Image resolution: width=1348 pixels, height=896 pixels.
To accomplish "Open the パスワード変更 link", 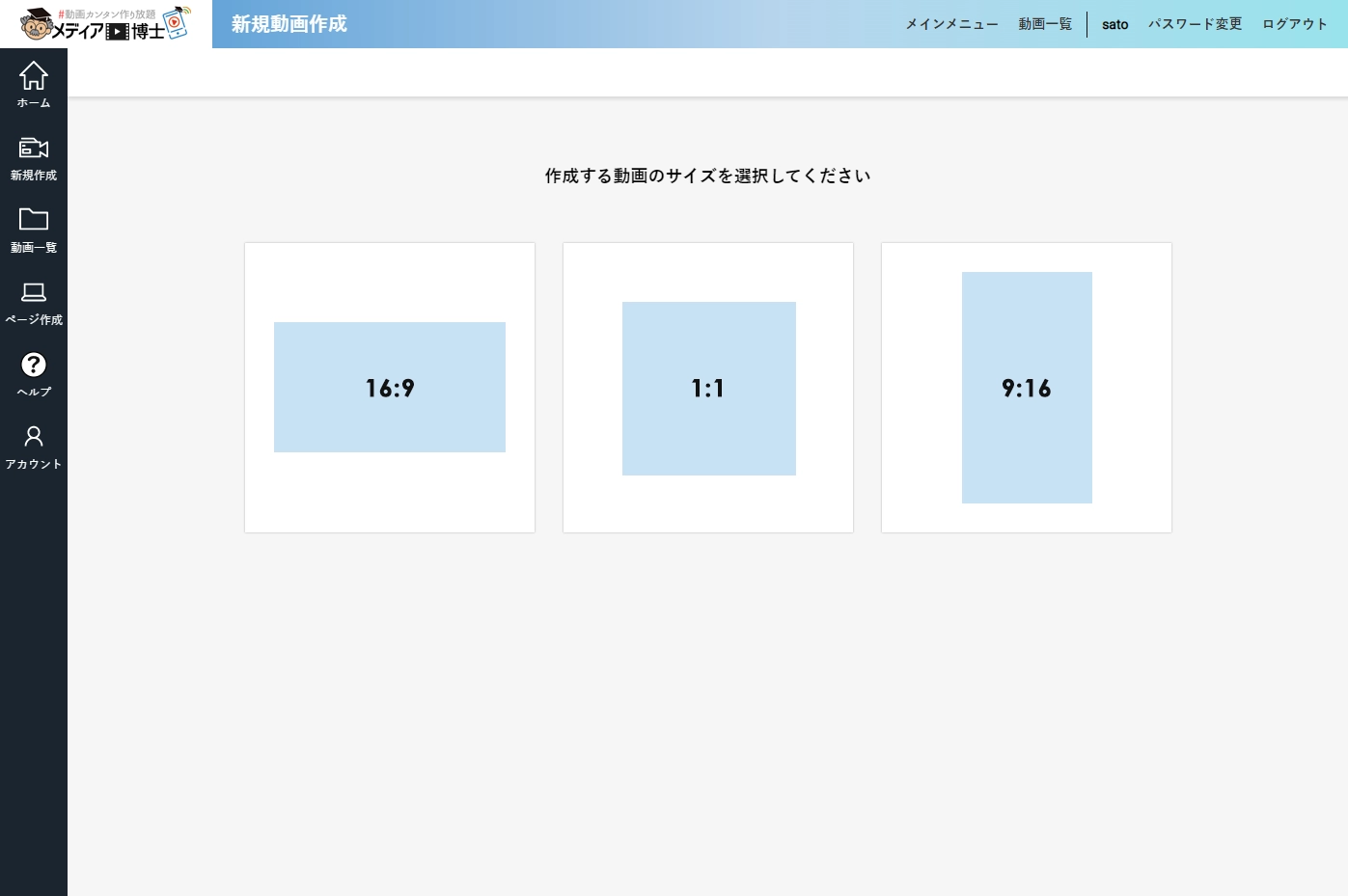I will [1195, 24].
